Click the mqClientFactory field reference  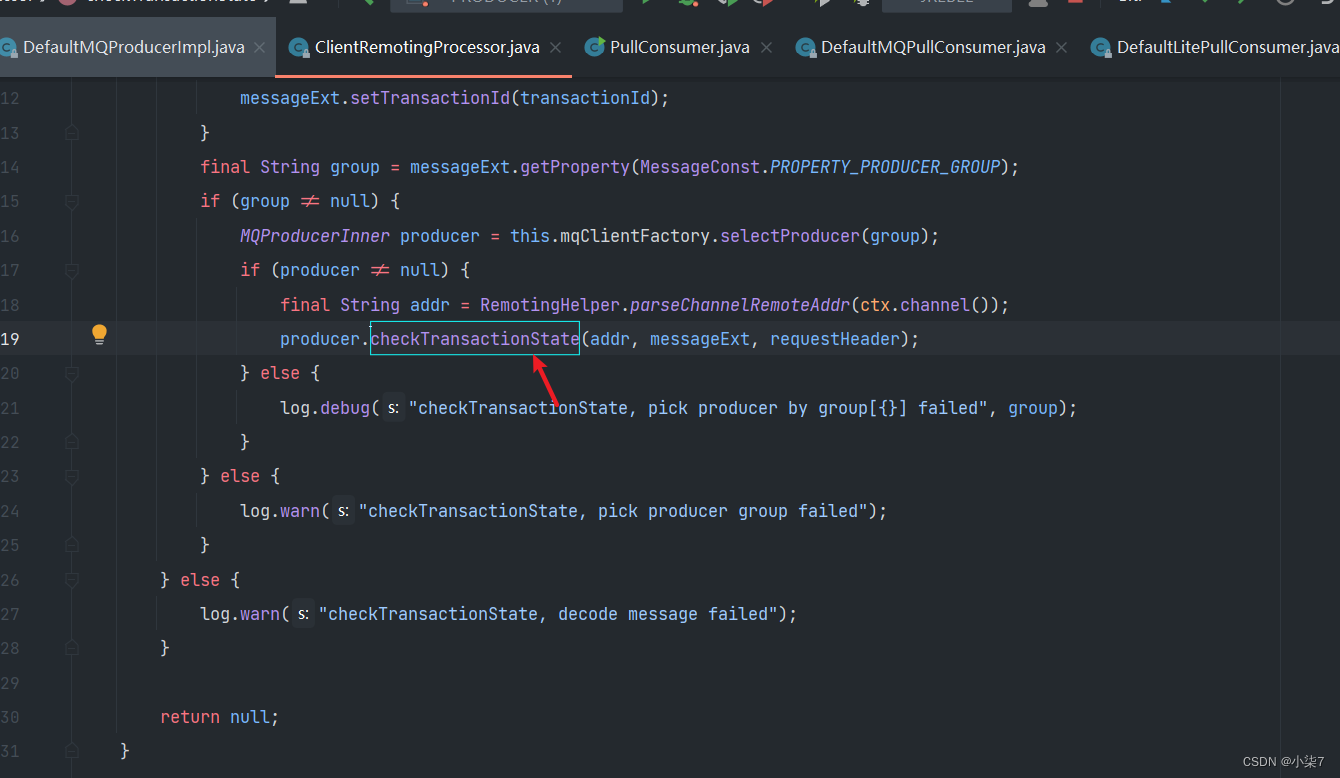(635, 236)
